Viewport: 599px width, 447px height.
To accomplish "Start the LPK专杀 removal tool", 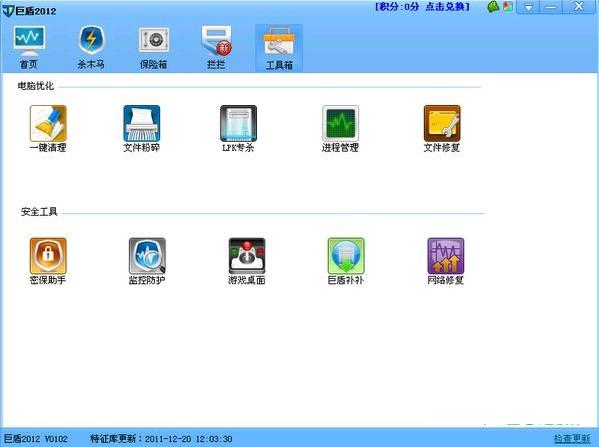I will pos(238,129).
